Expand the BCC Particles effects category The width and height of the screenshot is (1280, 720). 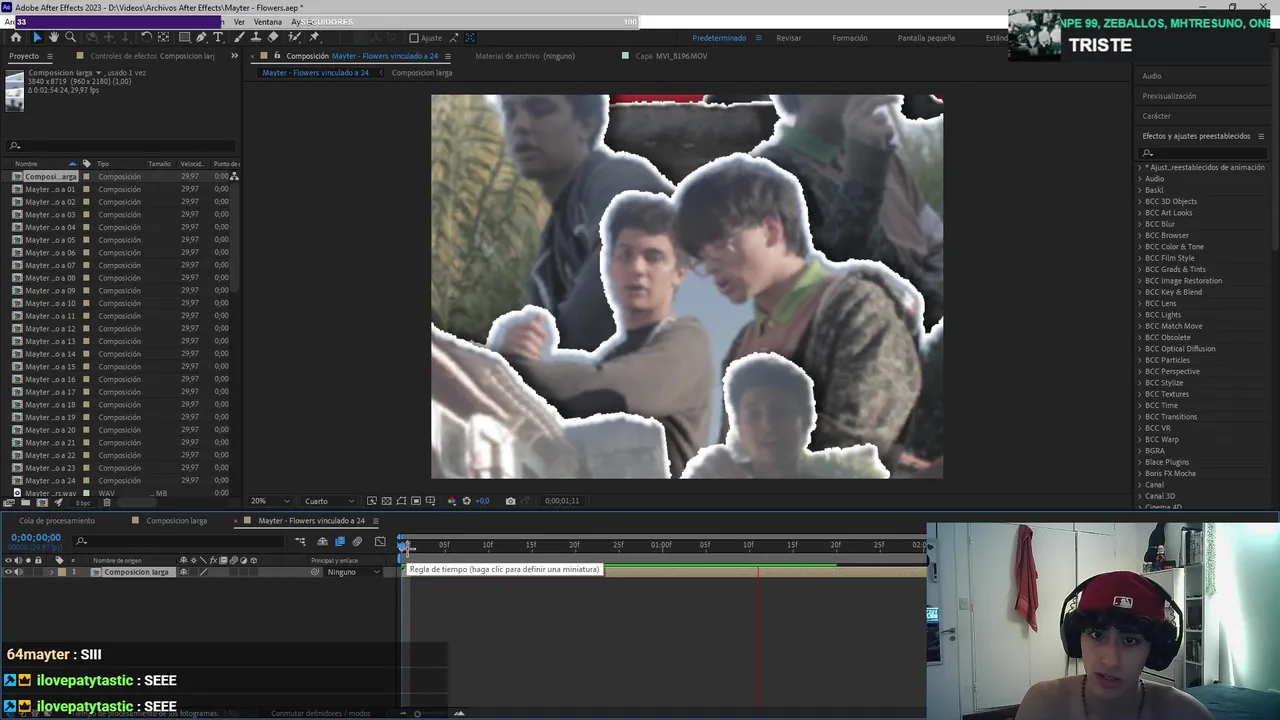pyautogui.click(x=1140, y=360)
